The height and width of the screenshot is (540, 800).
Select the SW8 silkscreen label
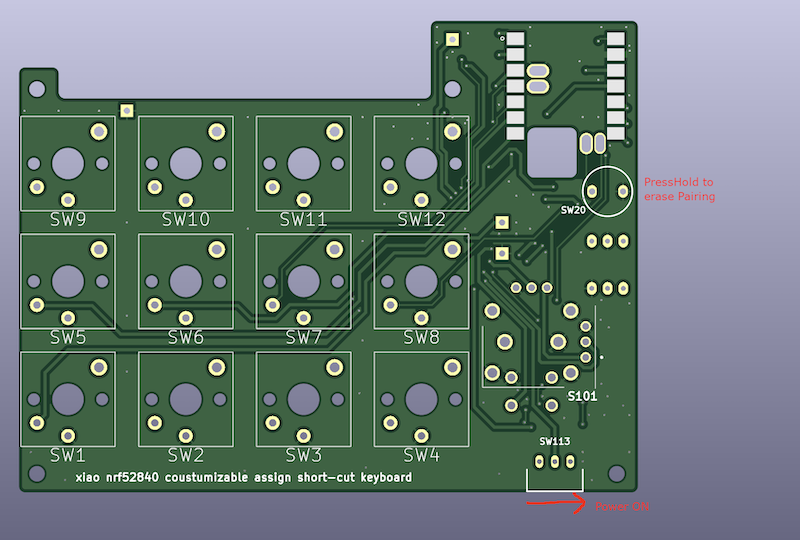421,337
